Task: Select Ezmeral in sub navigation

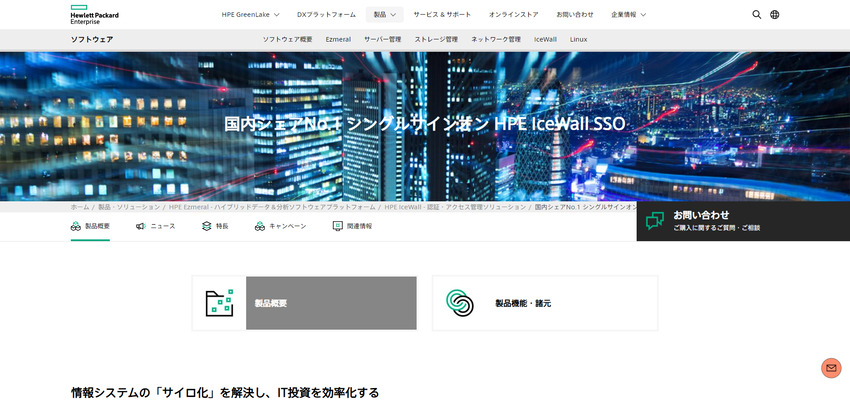Action: pos(338,40)
